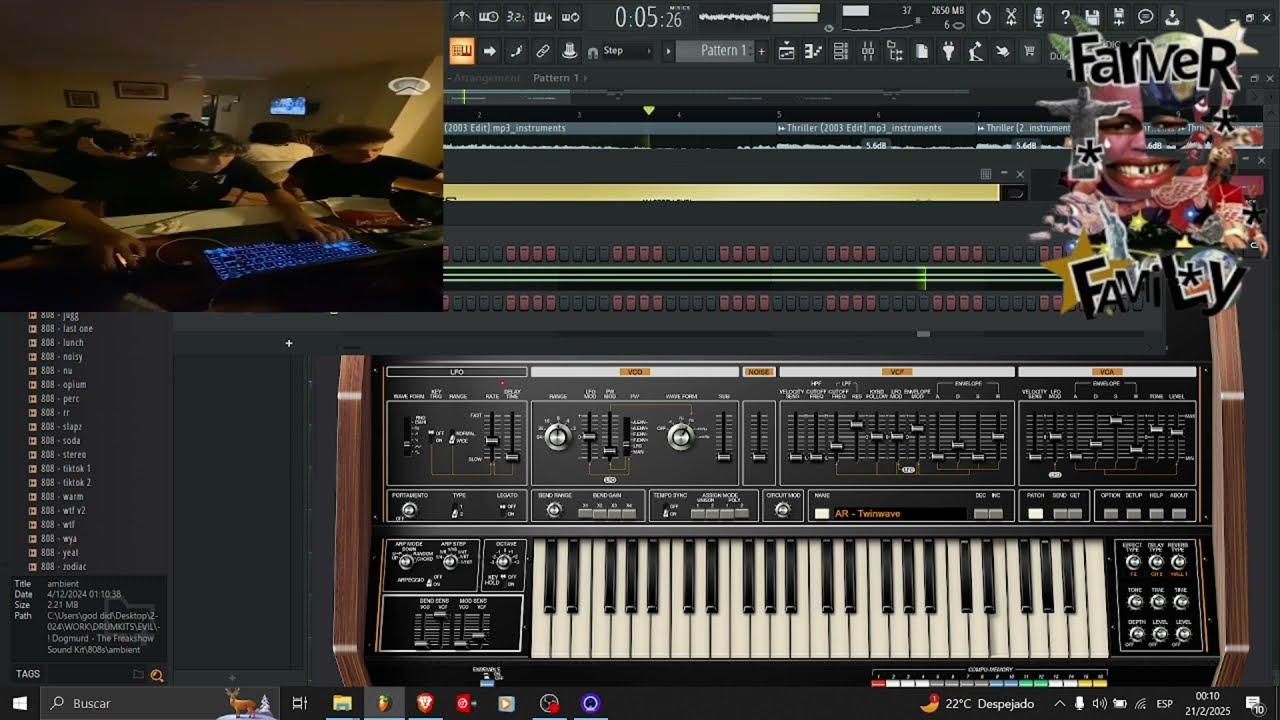Open the tempo tapper icon
The image size is (1280, 720).
(975, 51)
